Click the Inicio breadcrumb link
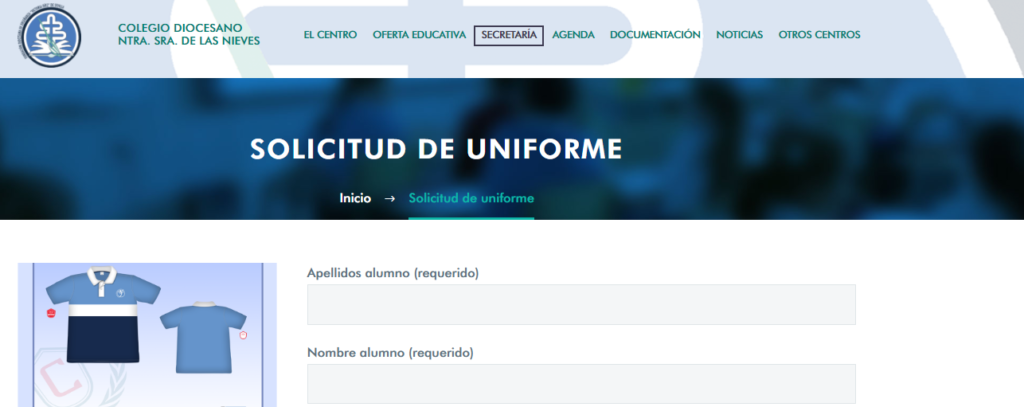Screen dimensions: 1024x407 tap(355, 198)
